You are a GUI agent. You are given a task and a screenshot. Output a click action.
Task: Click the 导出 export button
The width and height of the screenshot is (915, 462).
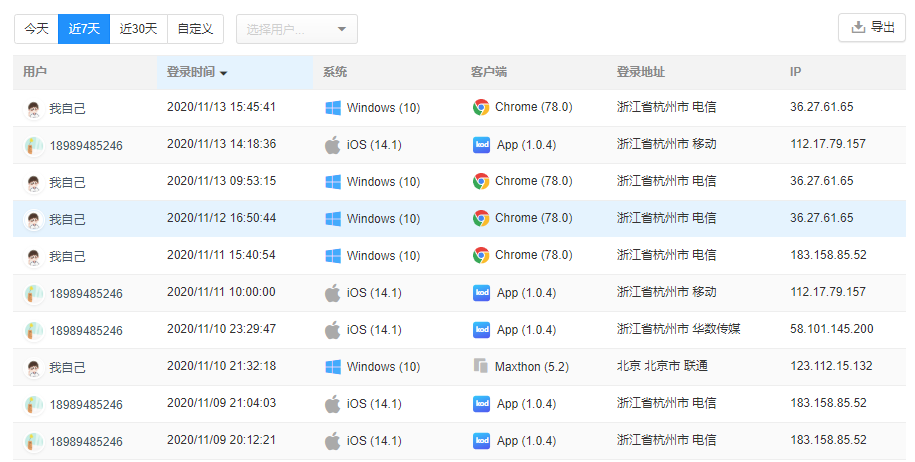click(871, 28)
